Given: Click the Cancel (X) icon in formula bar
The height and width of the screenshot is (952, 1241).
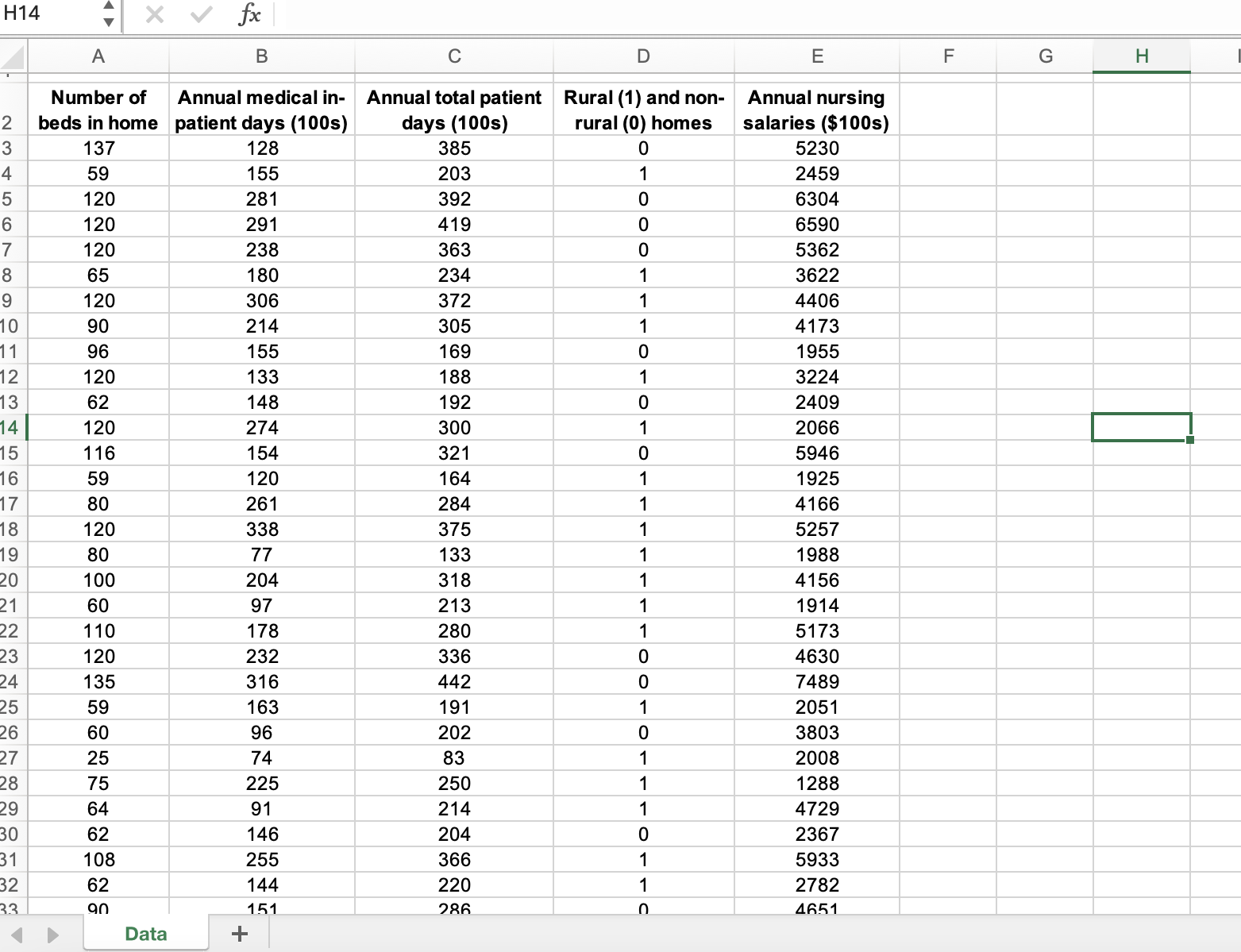Looking at the screenshot, I should click(x=156, y=13).
